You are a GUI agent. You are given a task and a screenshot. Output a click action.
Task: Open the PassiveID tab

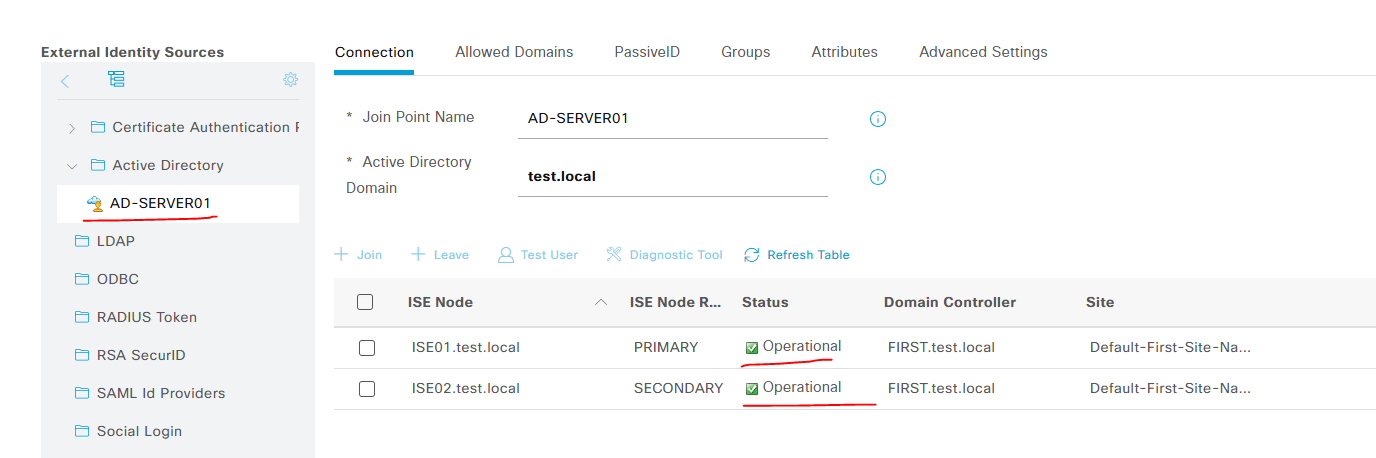coord(647,52)
